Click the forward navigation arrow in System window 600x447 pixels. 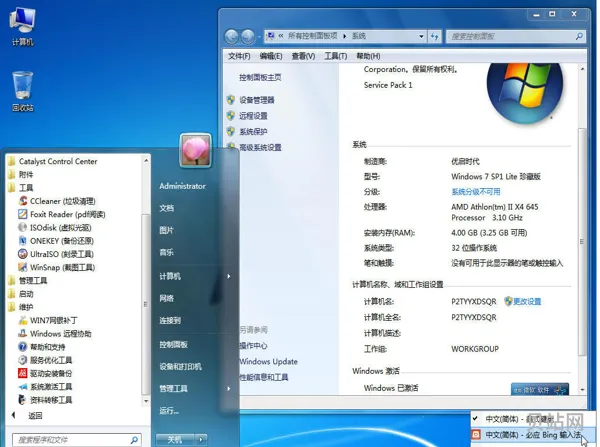pos(248,37)
